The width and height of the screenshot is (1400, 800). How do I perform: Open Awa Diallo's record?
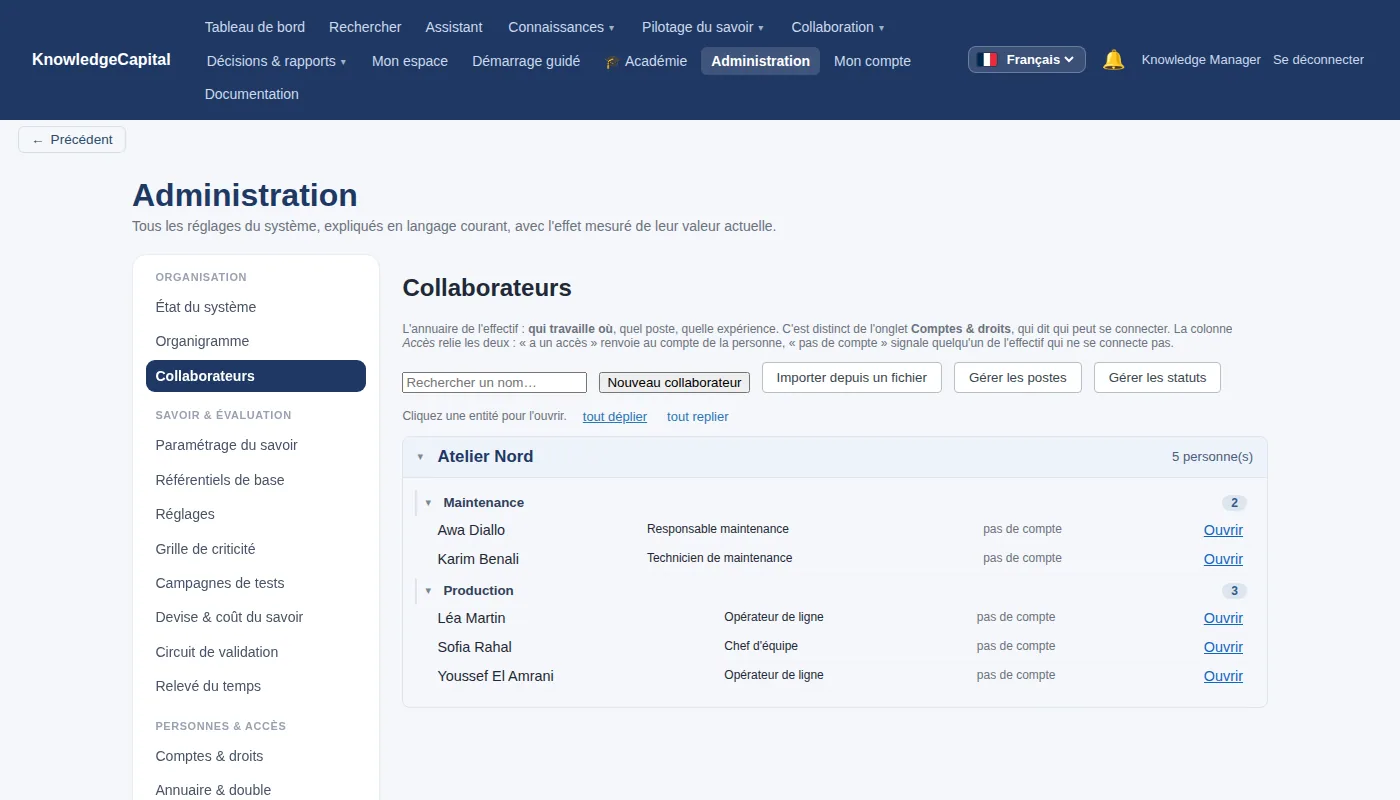click(1223, 530)
